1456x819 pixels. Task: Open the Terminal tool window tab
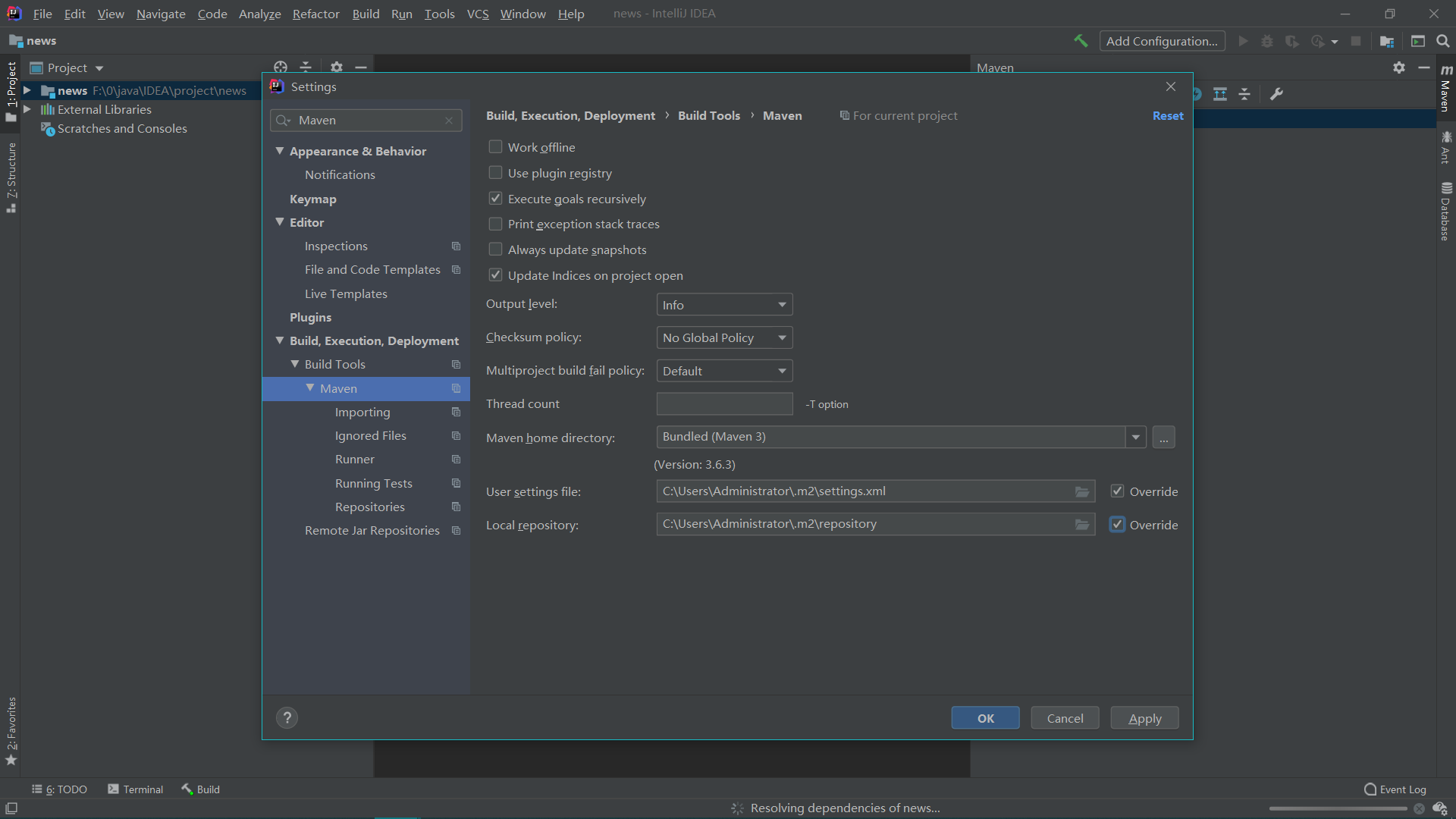[x=135, y=789]
